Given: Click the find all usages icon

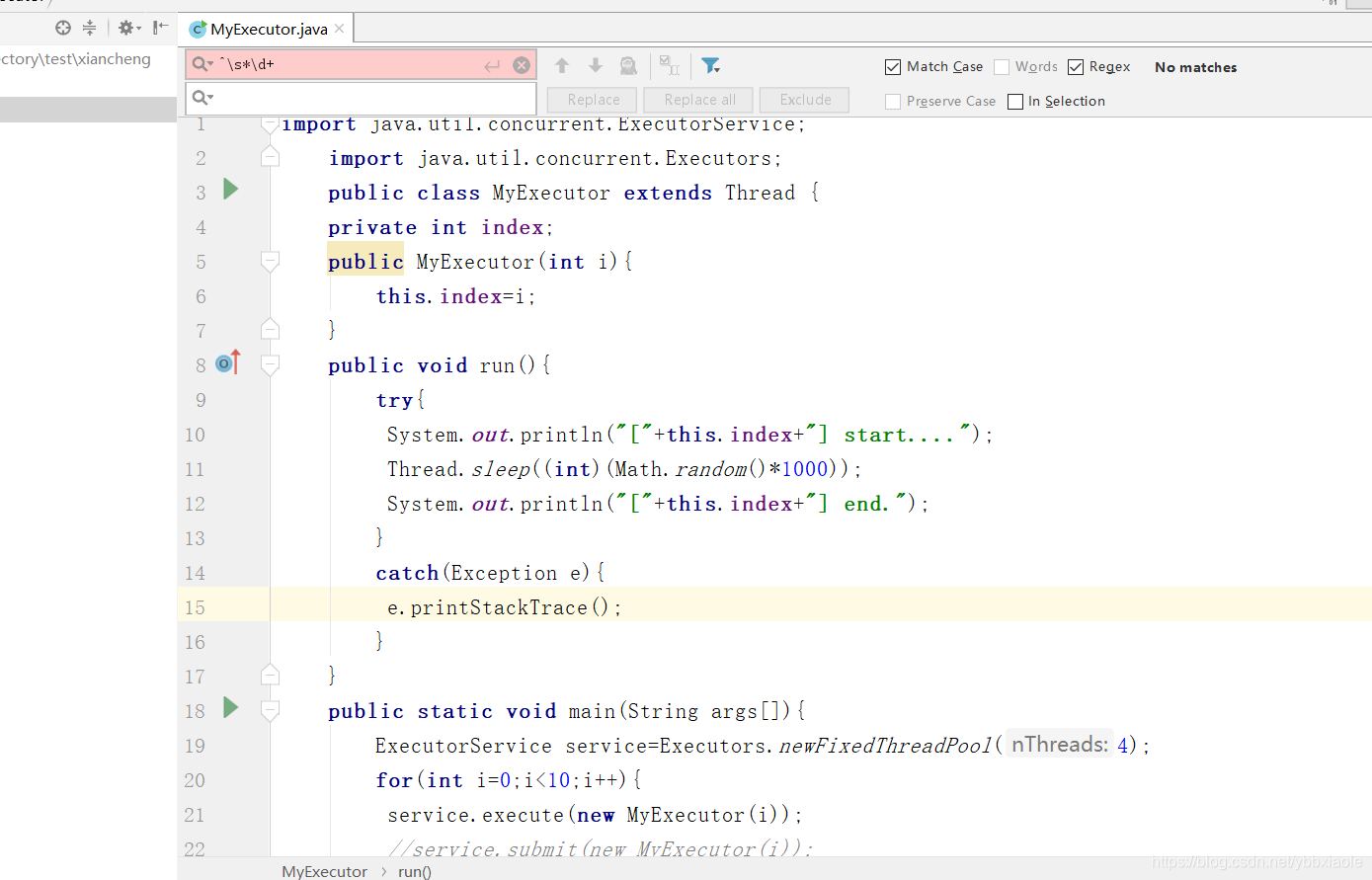Looking at the screenshot, I should point(628,65).
